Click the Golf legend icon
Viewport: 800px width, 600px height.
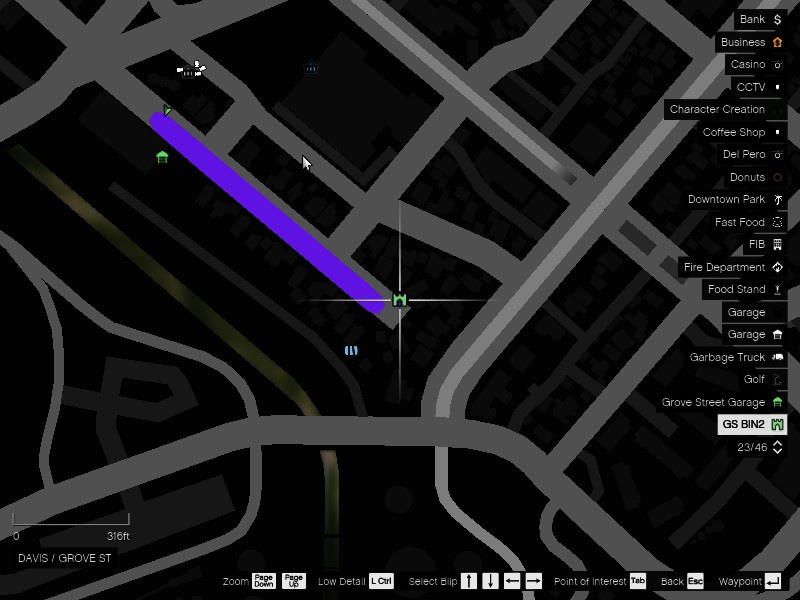(x=777, y=380)
